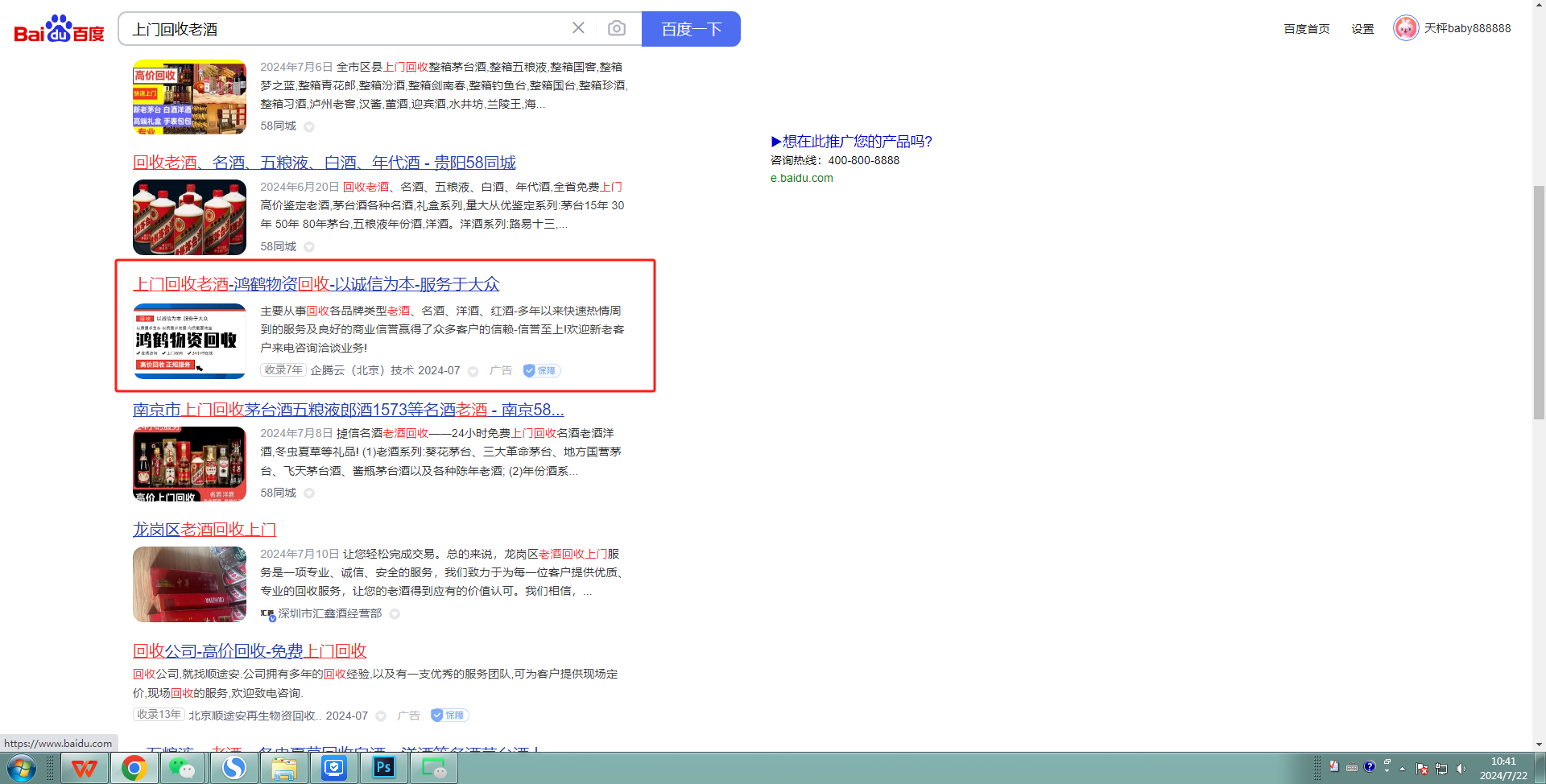The image size is (1546, 784).
Task: Click the source name 深圳市汇鑫酒经营部
Action: coord(330,614)
